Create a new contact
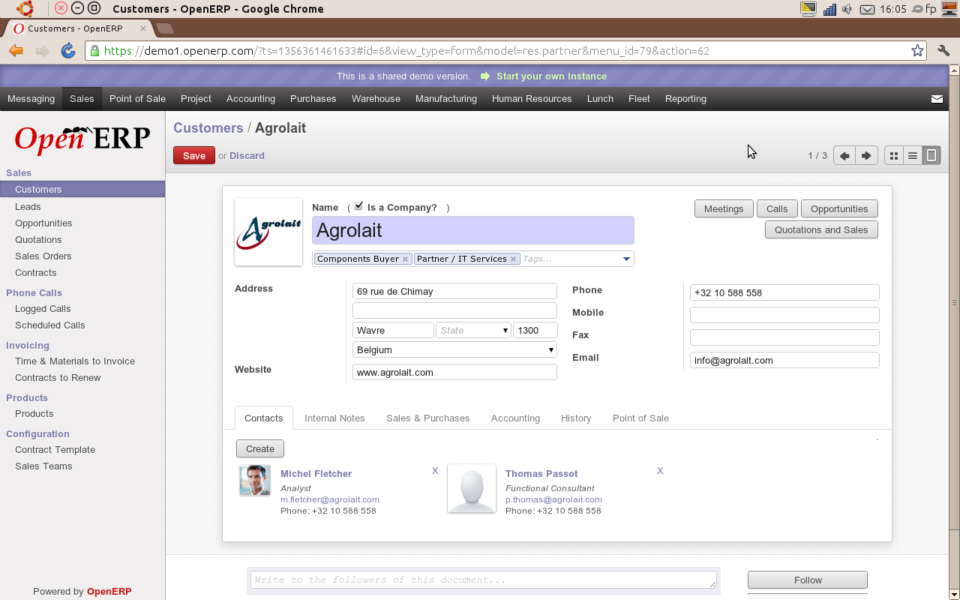Screen dimensions: 960x600 pyautogui.click(x=260, y=449)
